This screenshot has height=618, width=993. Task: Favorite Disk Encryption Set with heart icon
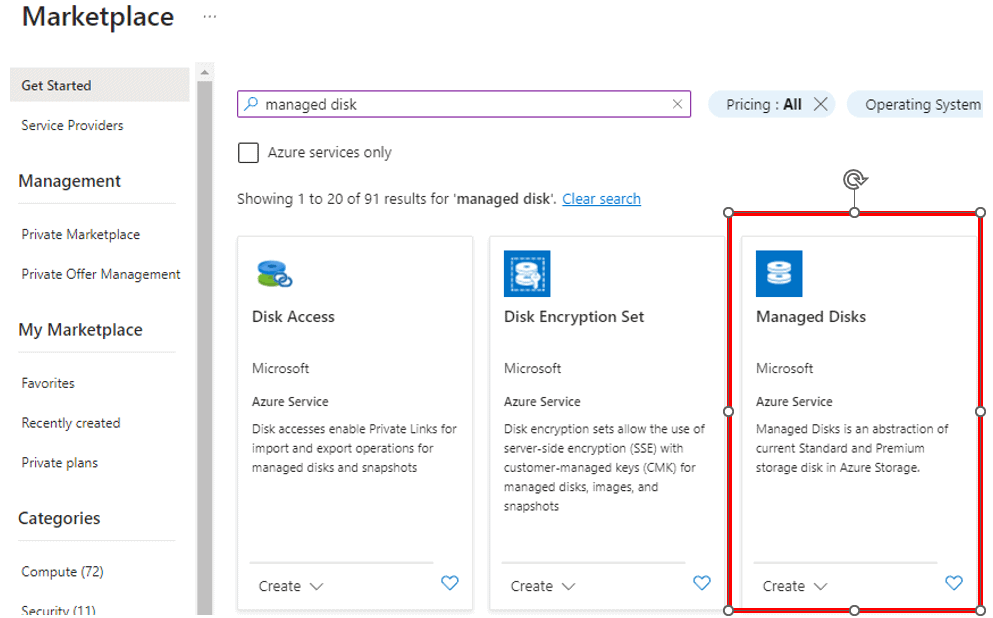702,583
